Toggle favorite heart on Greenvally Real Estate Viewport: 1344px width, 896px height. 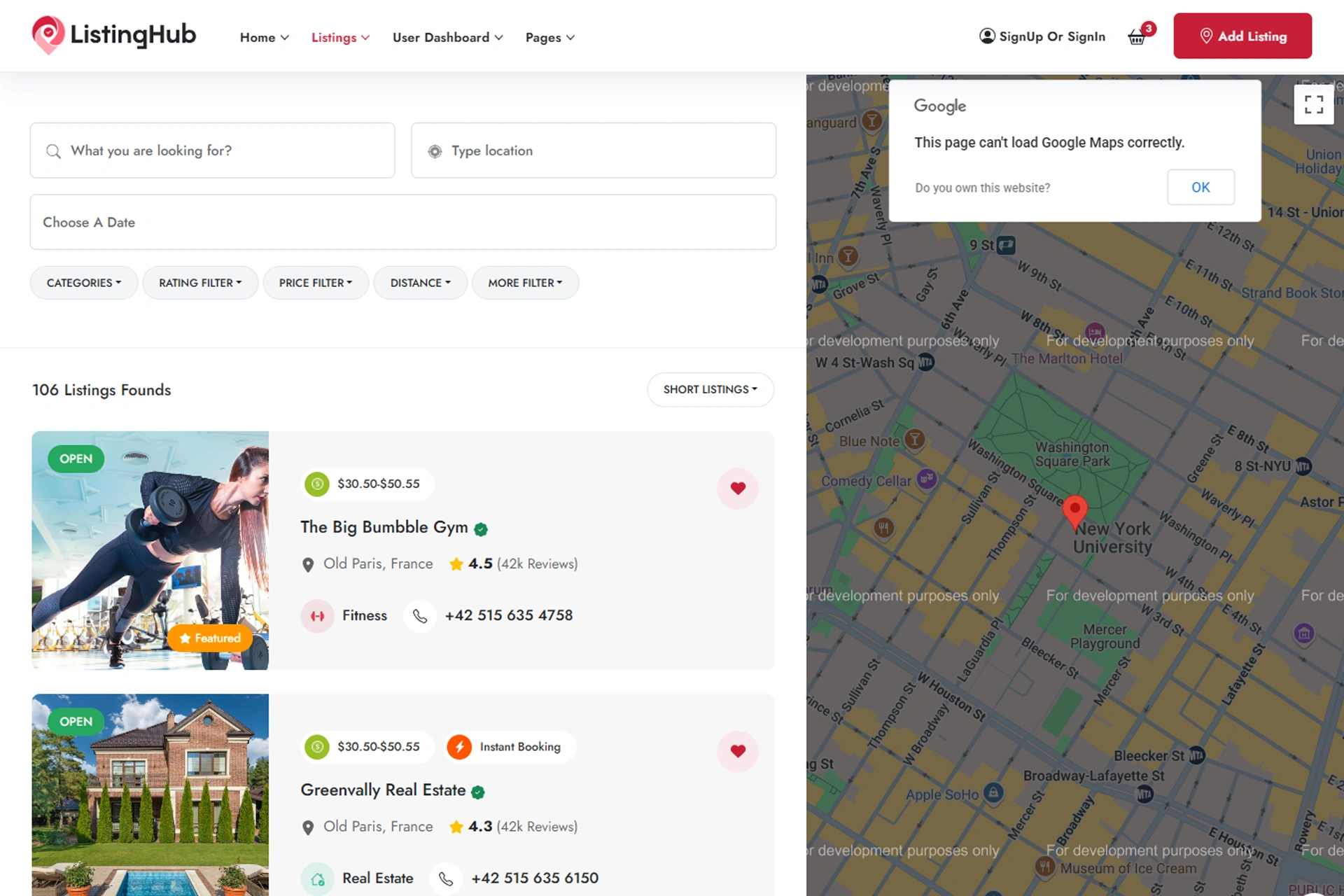pyautogui.click(x=738, y=751)
